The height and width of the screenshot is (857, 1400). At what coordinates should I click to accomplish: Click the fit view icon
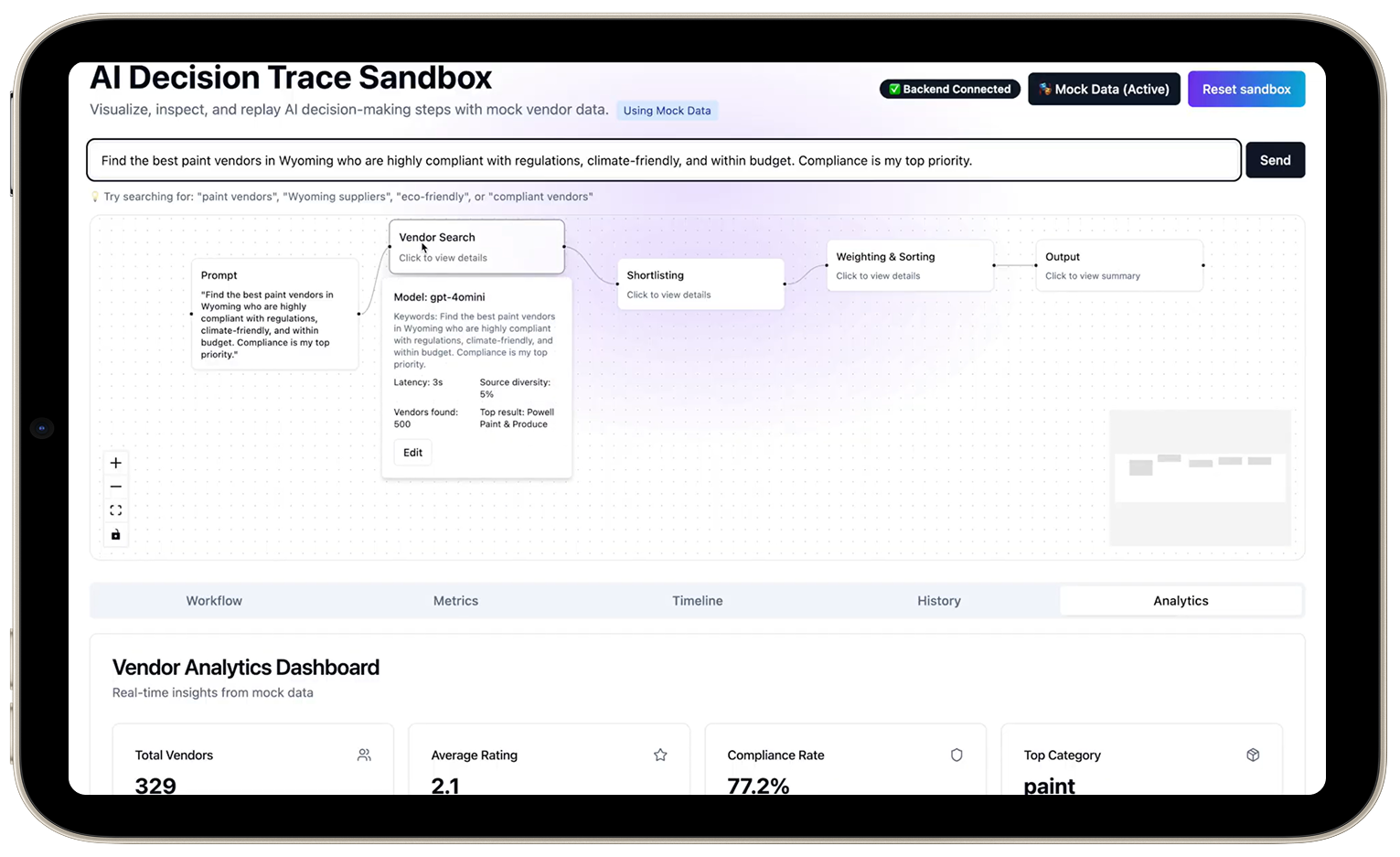coord(116,510)
